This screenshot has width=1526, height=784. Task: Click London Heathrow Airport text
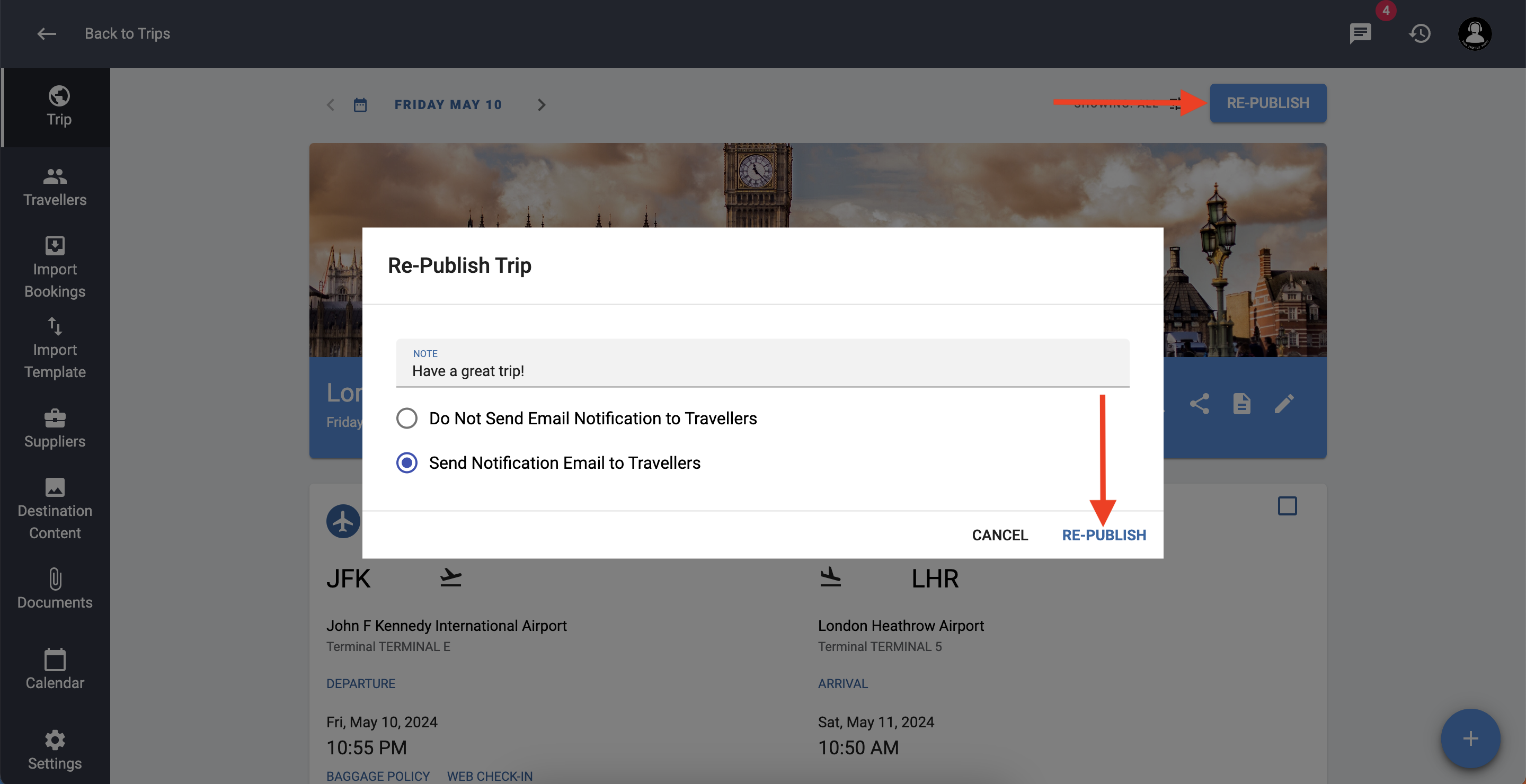point(900,625)
